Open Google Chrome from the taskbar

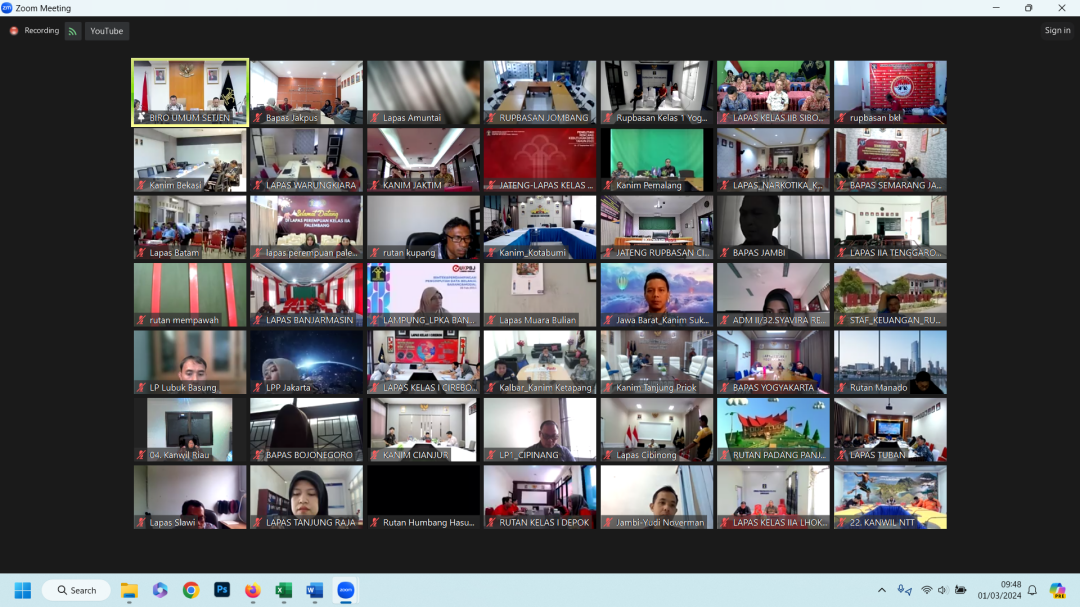[x=191, y=590]
